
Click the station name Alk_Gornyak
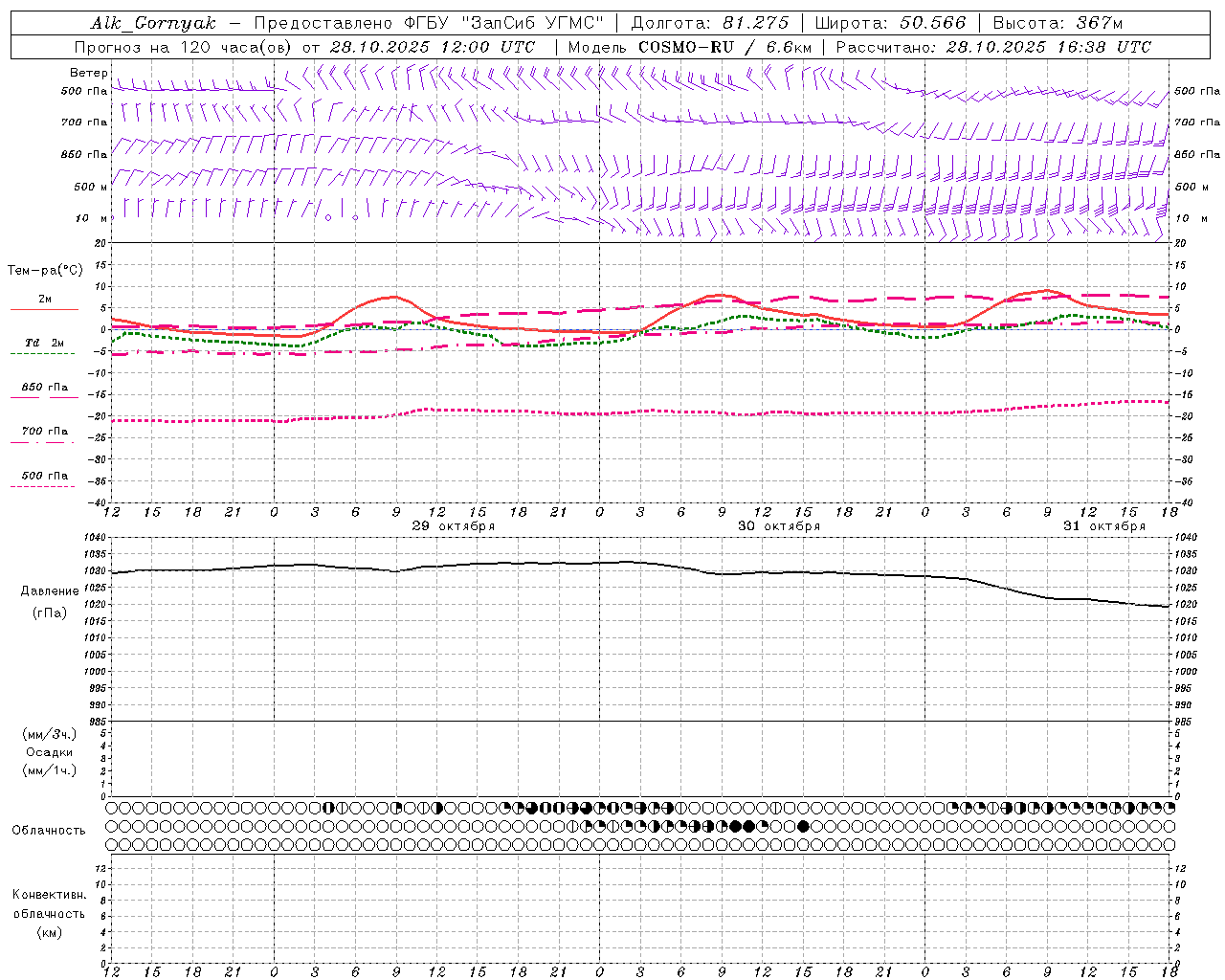coord(154,23)
